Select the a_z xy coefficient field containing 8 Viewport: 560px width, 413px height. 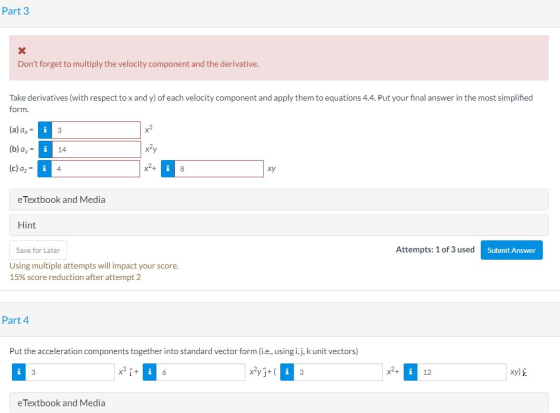219,169
